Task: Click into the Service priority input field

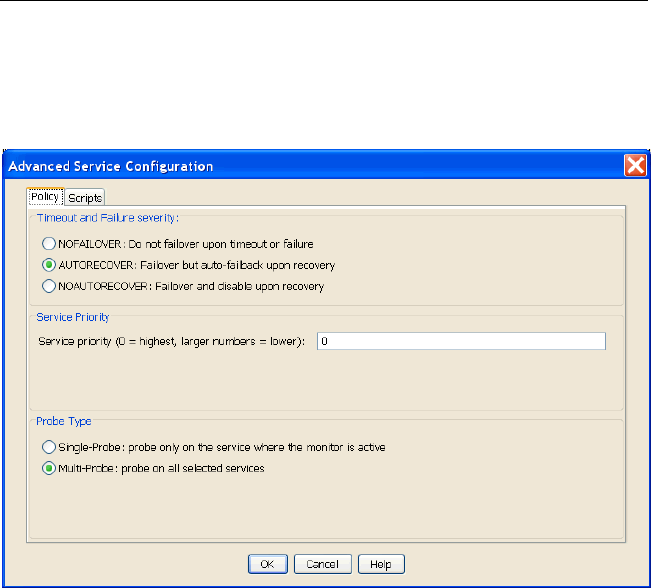Action: pos(460,342)
